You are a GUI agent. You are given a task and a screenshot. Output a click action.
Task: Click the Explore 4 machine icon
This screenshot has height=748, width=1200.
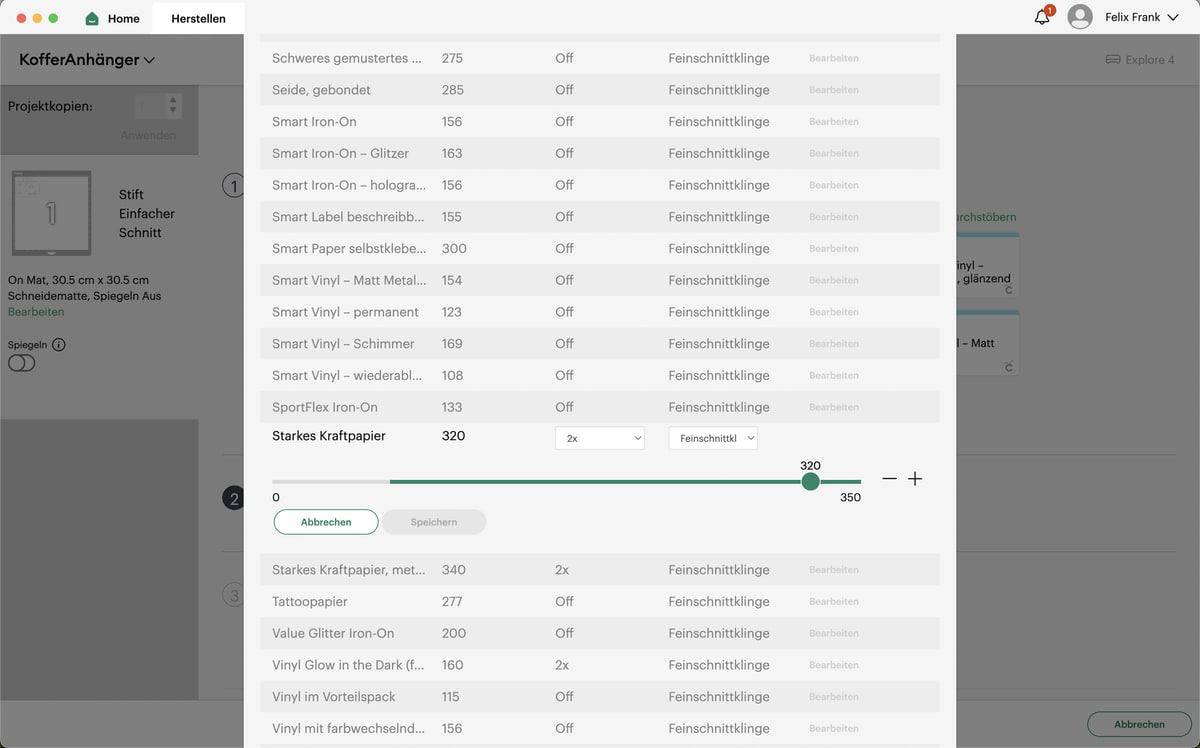[1112, 60]
